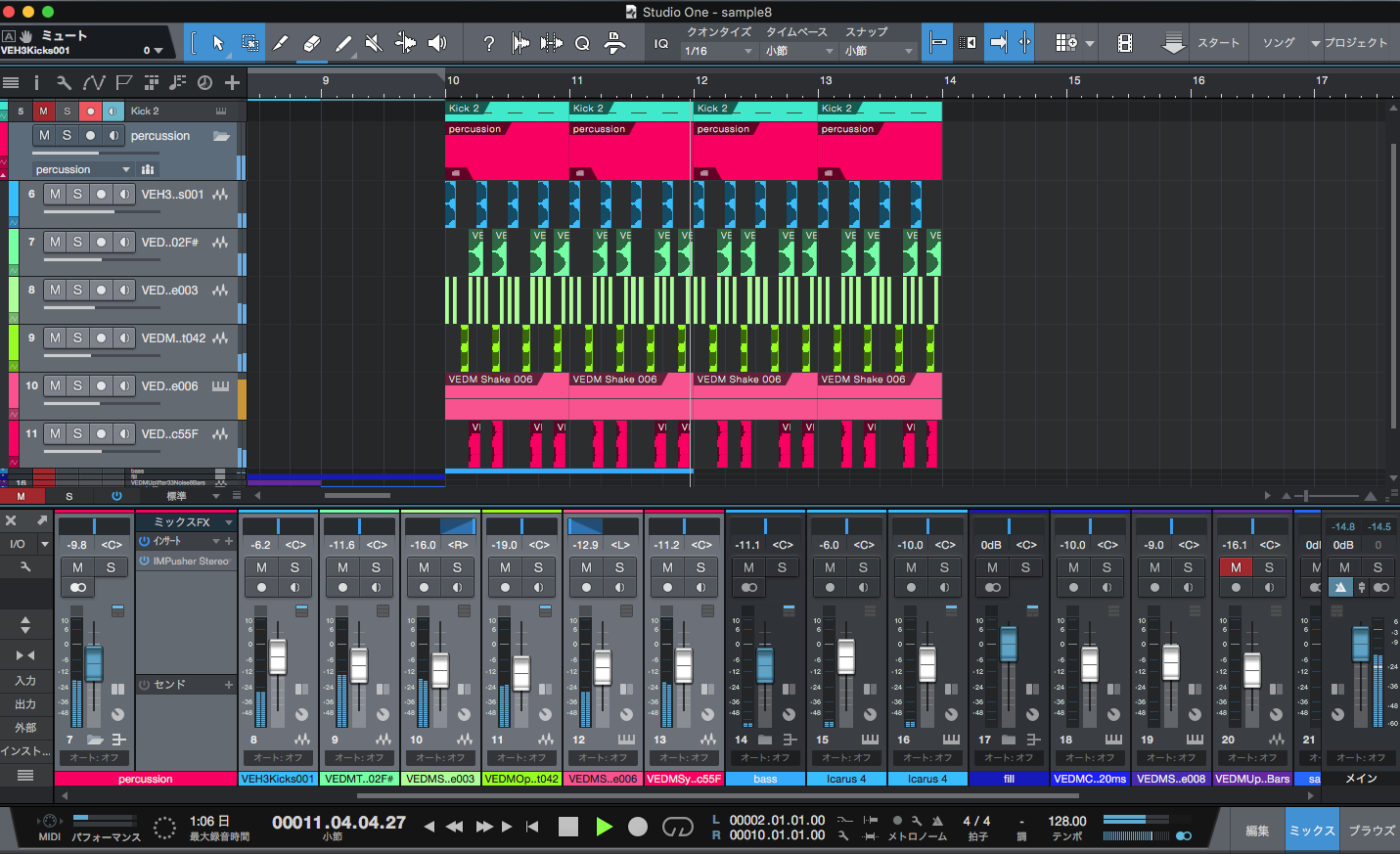The width and height of the screenshot is (1400, 854).
Task: Select the VEDM Shake 006 clip at bar 10
Action: 507,396
